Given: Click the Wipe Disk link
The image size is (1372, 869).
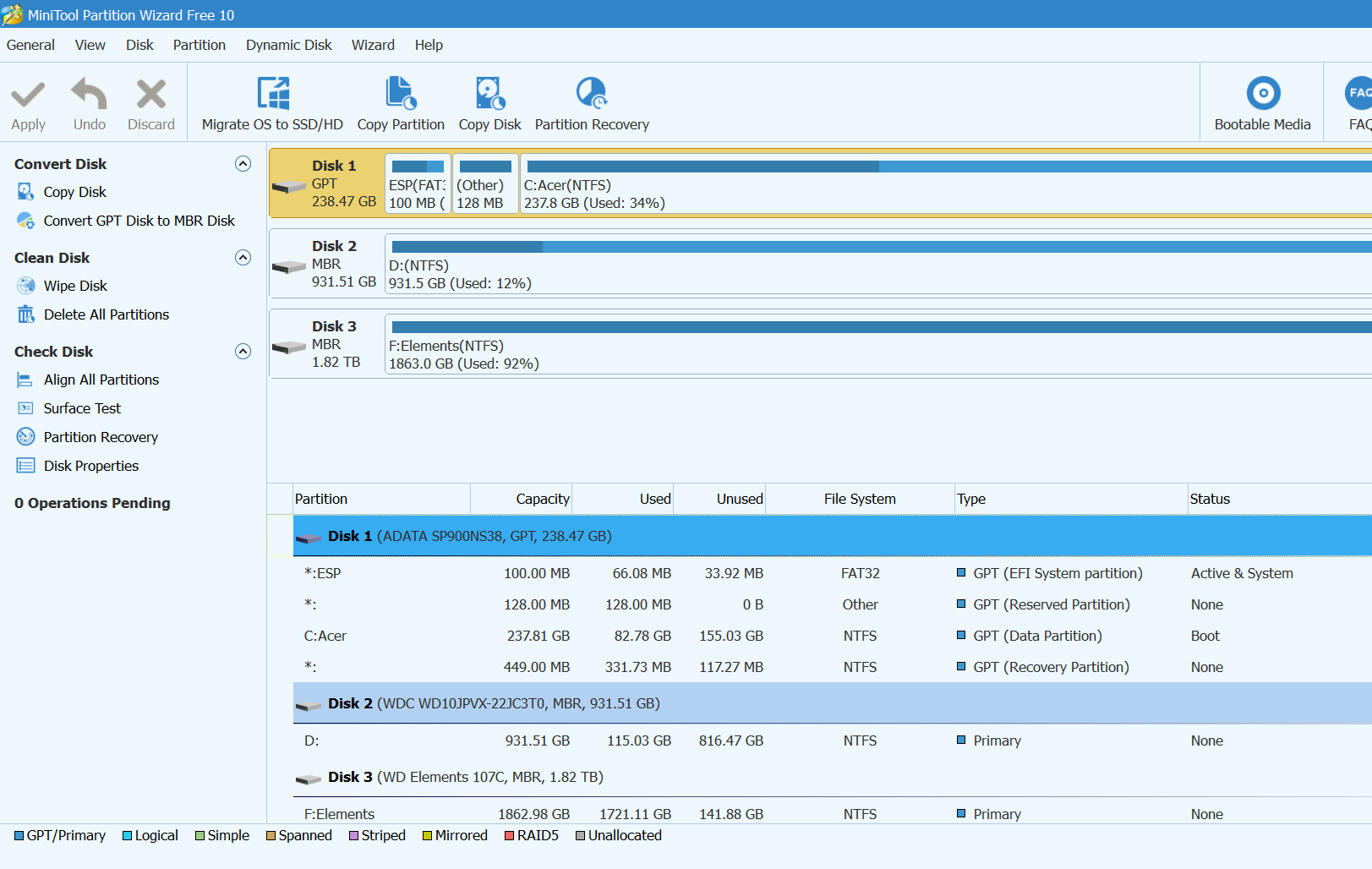Looking at the screenshot, I should (75, 286).
